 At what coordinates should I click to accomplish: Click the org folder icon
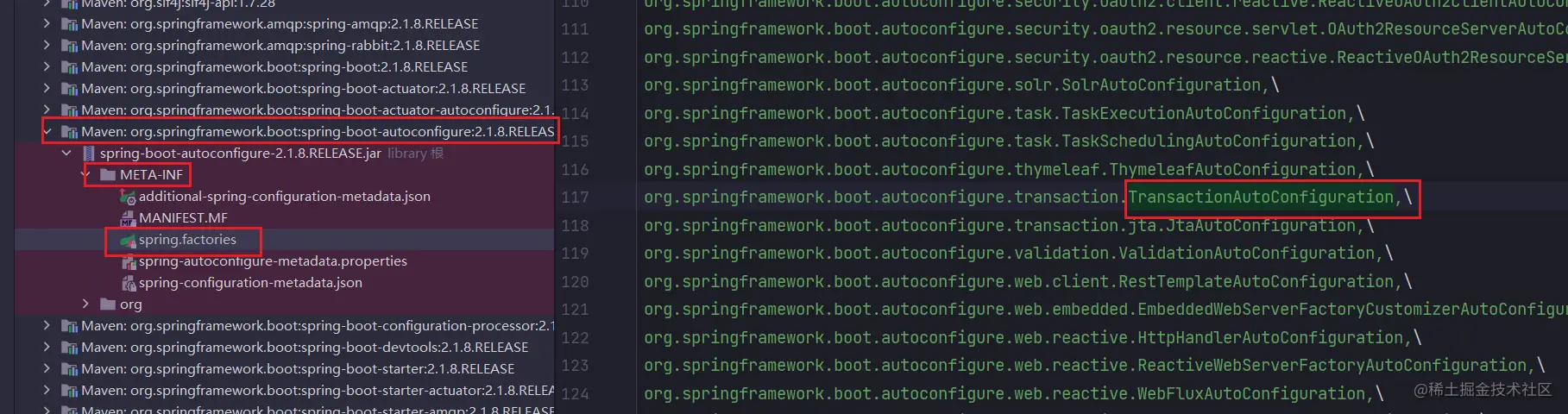tap(108, 304)
